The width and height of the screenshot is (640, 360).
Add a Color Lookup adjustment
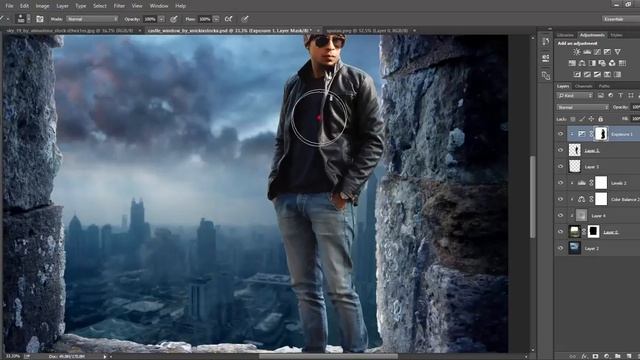622,63
